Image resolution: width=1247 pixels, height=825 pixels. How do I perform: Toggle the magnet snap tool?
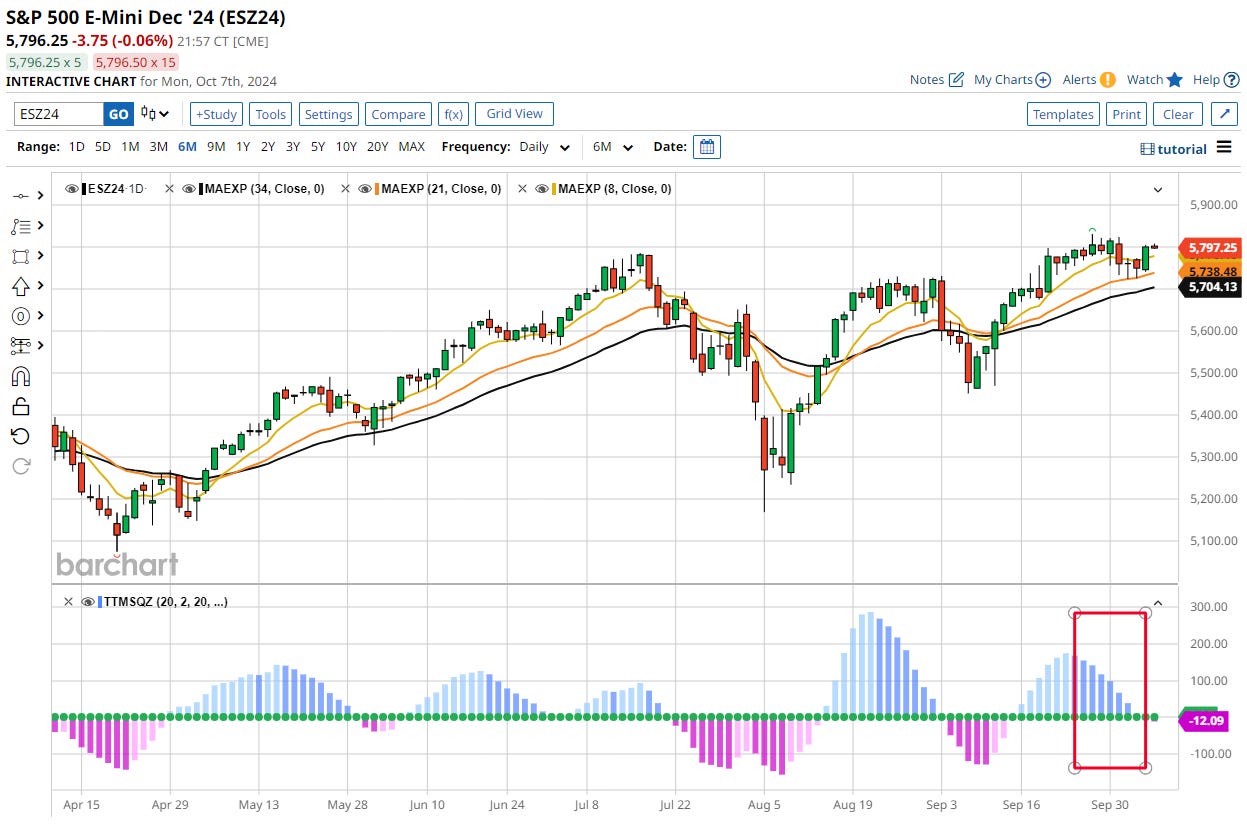click(20, 376)
